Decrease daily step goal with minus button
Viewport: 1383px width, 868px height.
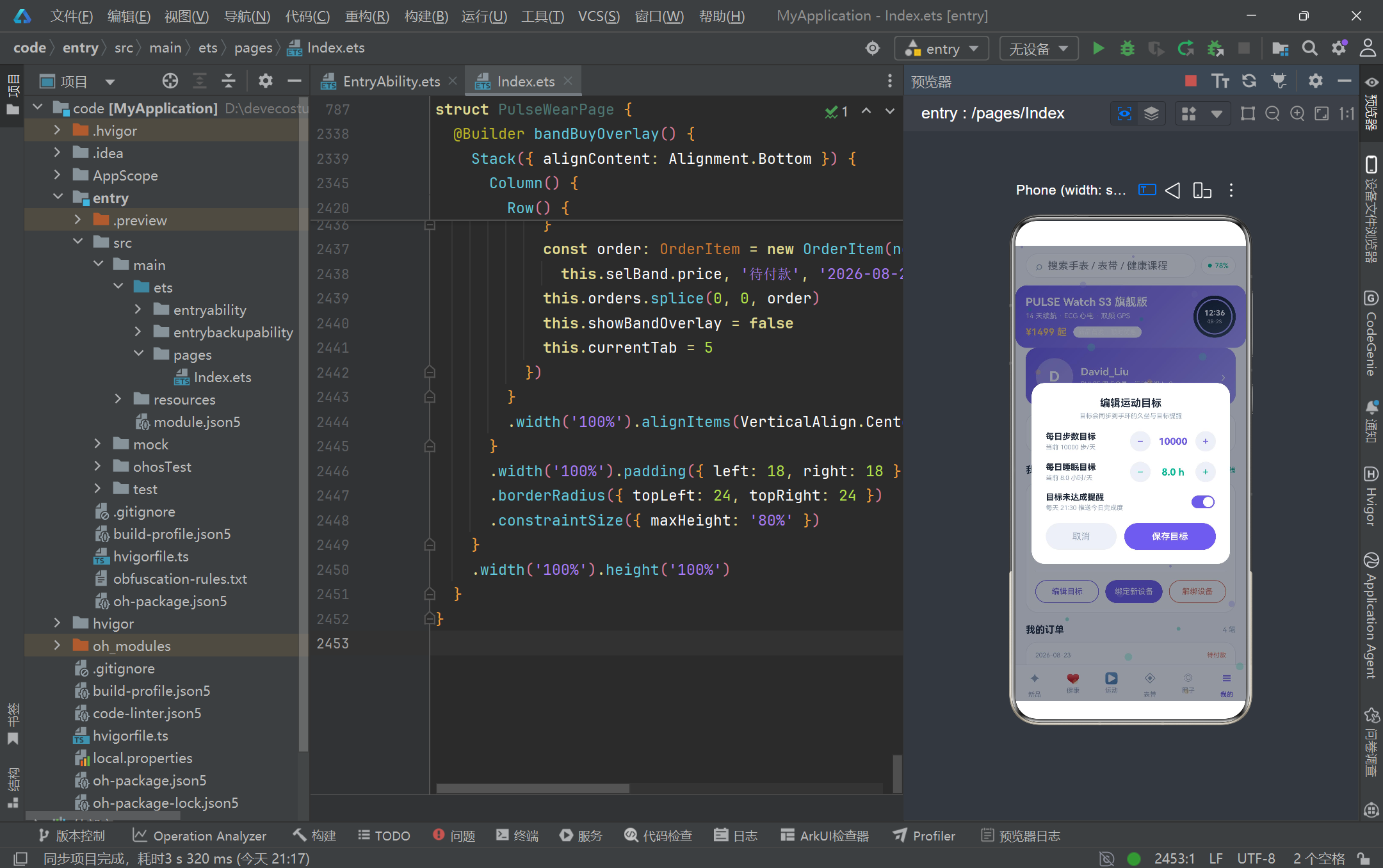click(1140, 441)
